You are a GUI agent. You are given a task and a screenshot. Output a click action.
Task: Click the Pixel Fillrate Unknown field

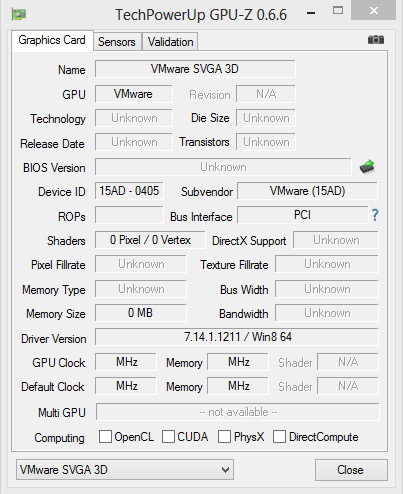(141, 264)
